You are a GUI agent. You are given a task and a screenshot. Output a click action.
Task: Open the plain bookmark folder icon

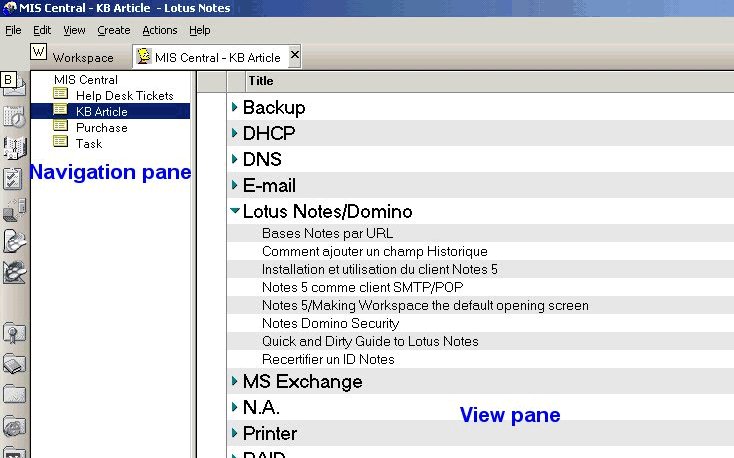[x=14, y=395]
